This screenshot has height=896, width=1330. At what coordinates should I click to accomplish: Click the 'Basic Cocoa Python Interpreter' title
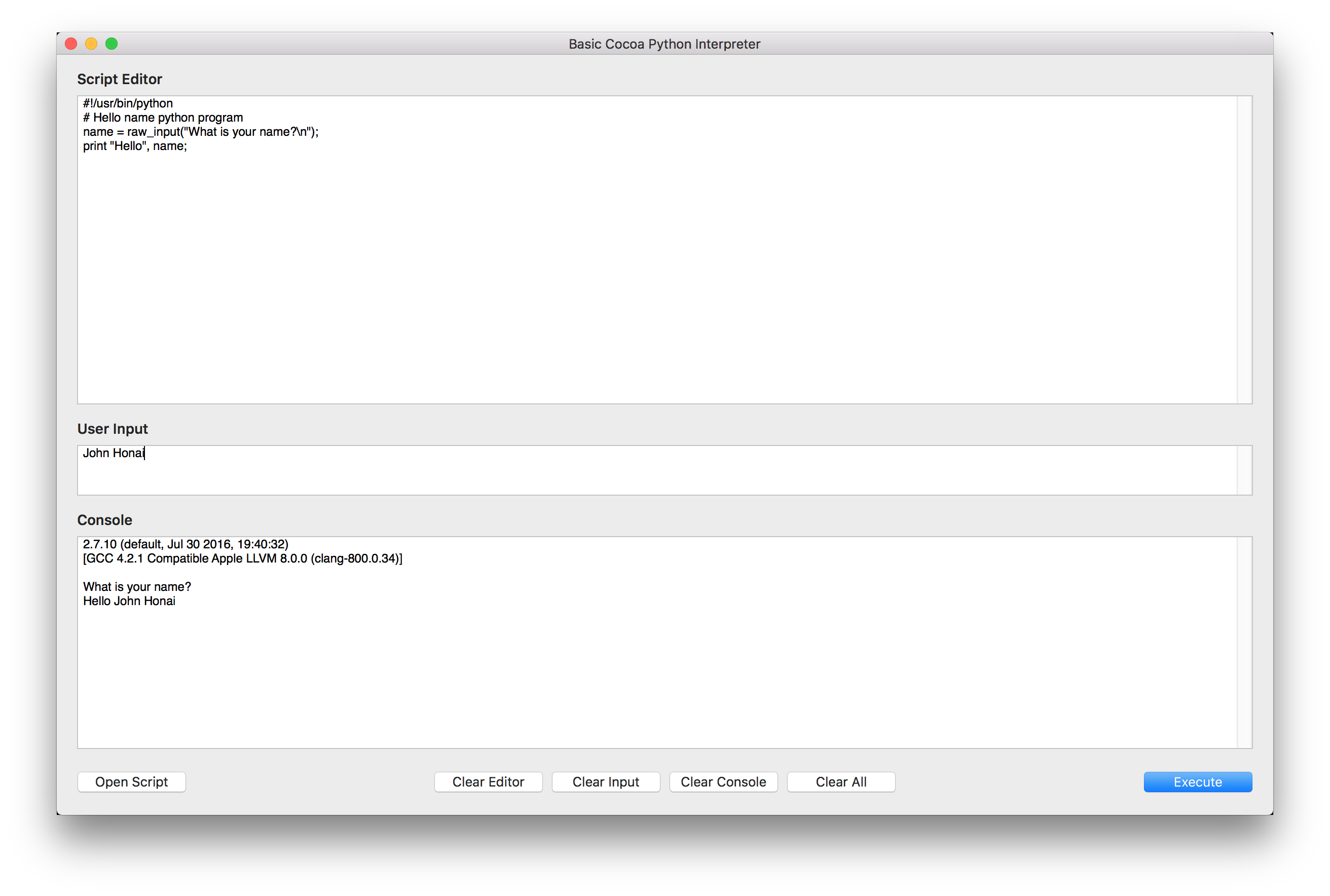click(x=664, y=44)
